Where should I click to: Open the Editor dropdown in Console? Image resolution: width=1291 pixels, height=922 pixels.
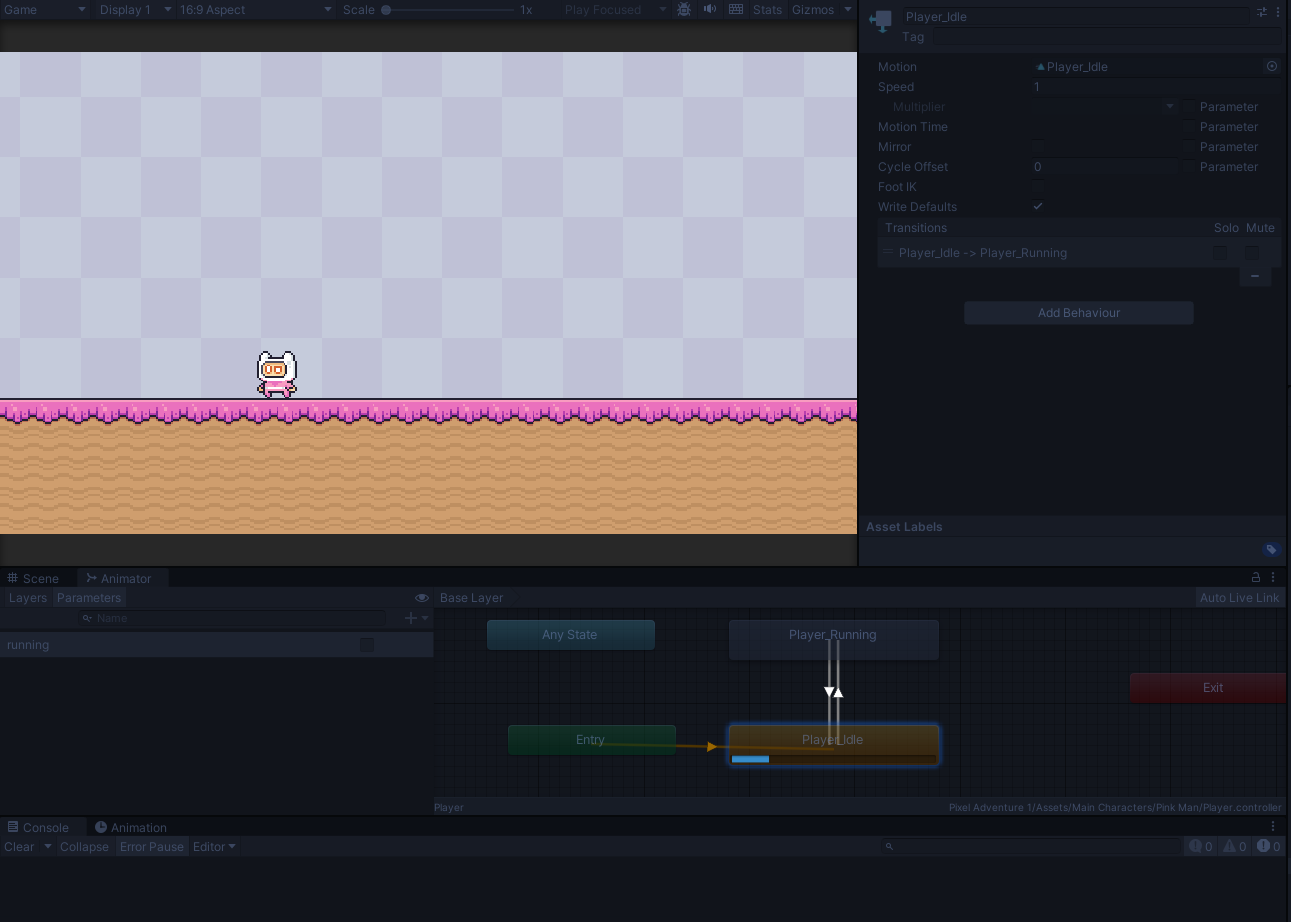(214, 846)
